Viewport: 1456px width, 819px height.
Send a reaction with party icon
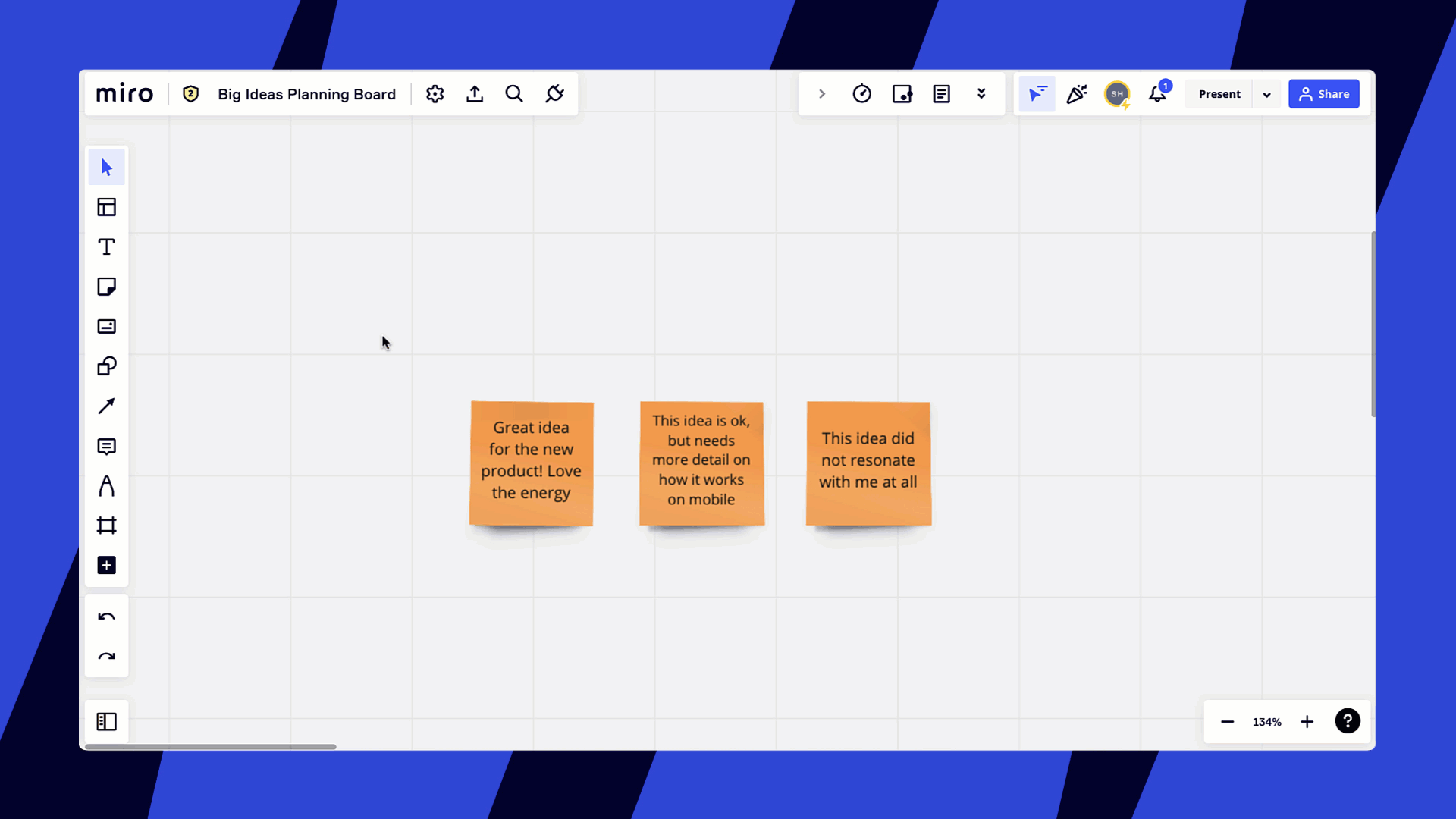click(x=1077, y=94)
